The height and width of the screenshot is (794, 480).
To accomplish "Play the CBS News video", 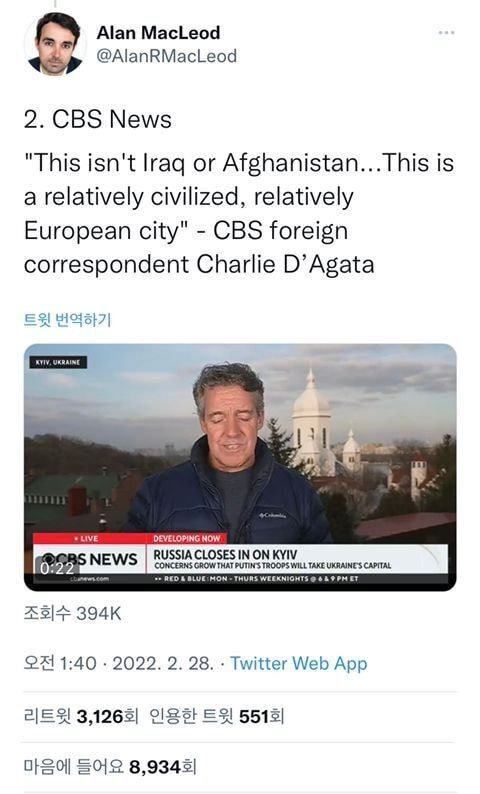I will (240, 467).
